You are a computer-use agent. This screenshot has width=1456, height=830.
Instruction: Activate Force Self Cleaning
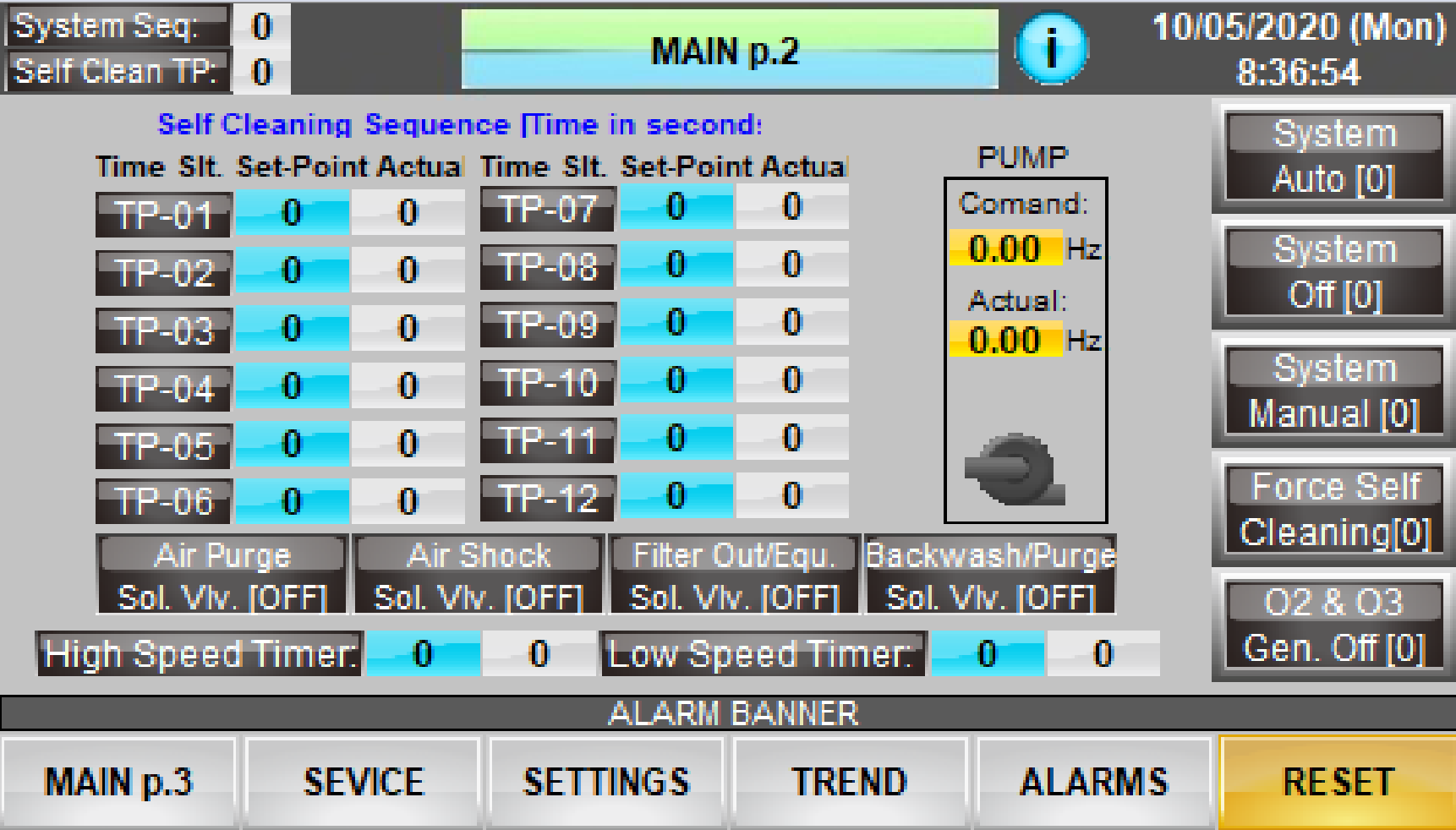tap(1334, 510)
